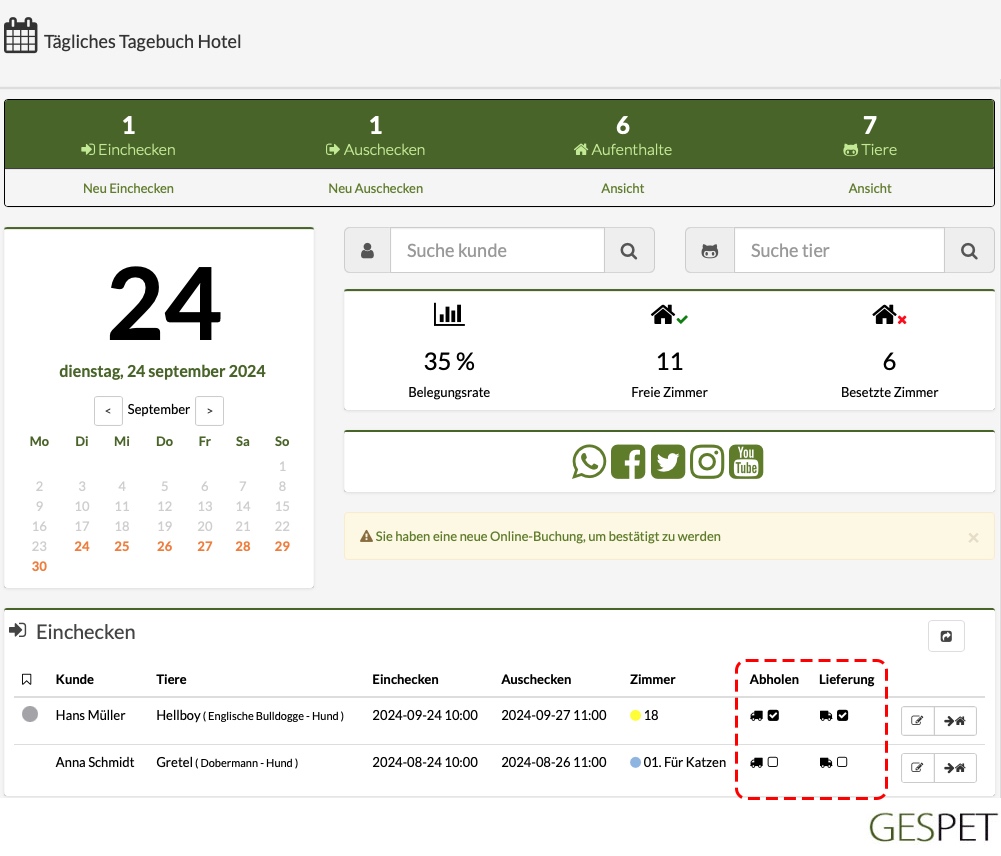1001x856 pixels.
Task: Open the YouTube icon link
Action: click(x=746, y=462)
